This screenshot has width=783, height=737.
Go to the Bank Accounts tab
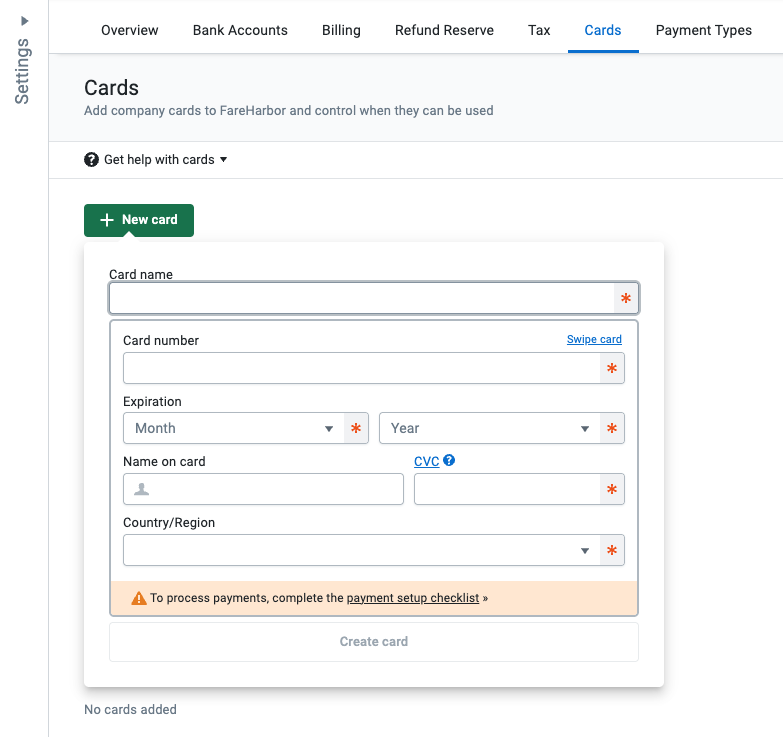click(x=240, y=30)
